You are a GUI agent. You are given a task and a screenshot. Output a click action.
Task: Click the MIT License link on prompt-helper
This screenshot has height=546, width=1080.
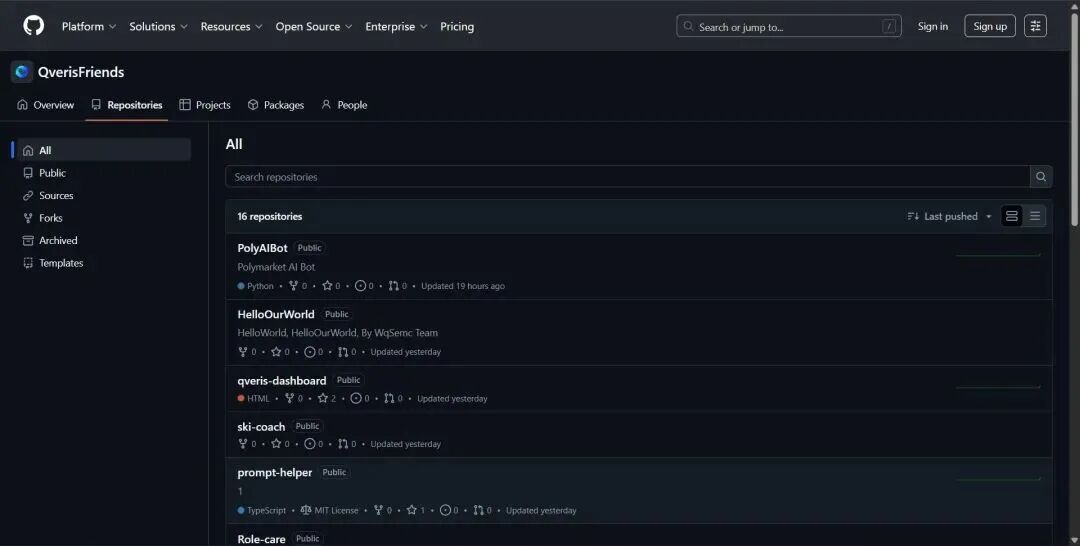pos(329,510)
